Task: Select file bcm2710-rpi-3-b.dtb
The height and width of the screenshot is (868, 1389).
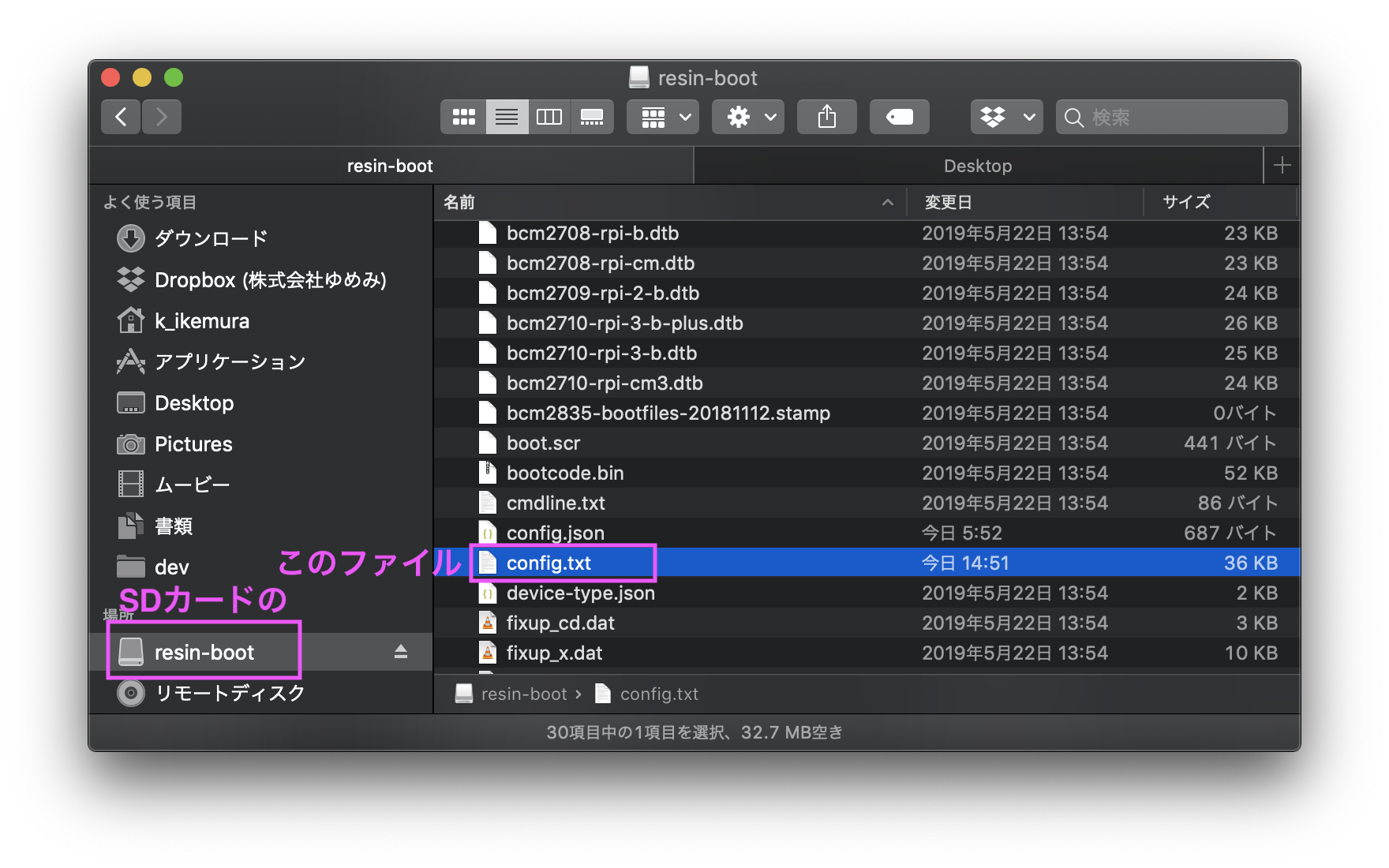Action: [x=867, y=354]
